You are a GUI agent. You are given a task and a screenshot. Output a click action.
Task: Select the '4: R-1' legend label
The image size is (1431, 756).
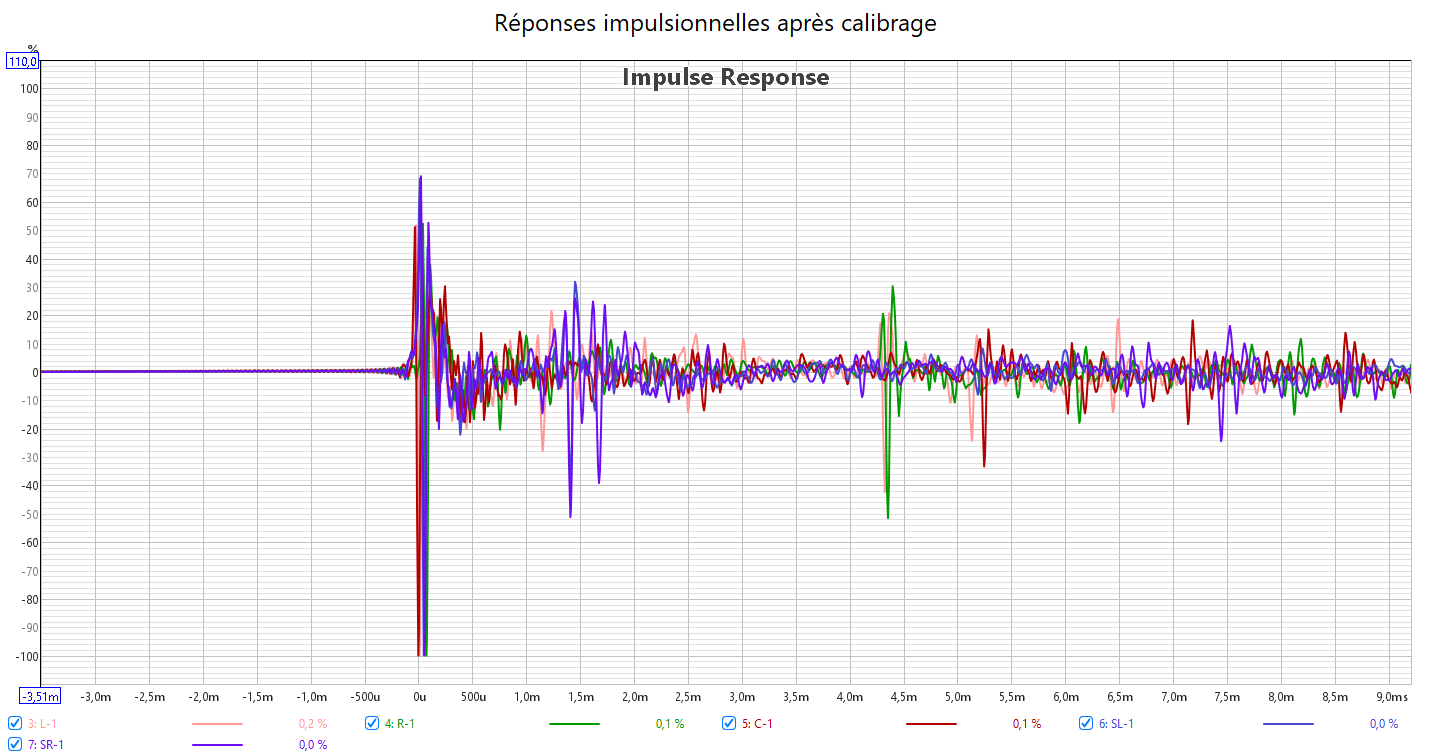(400, 723)
